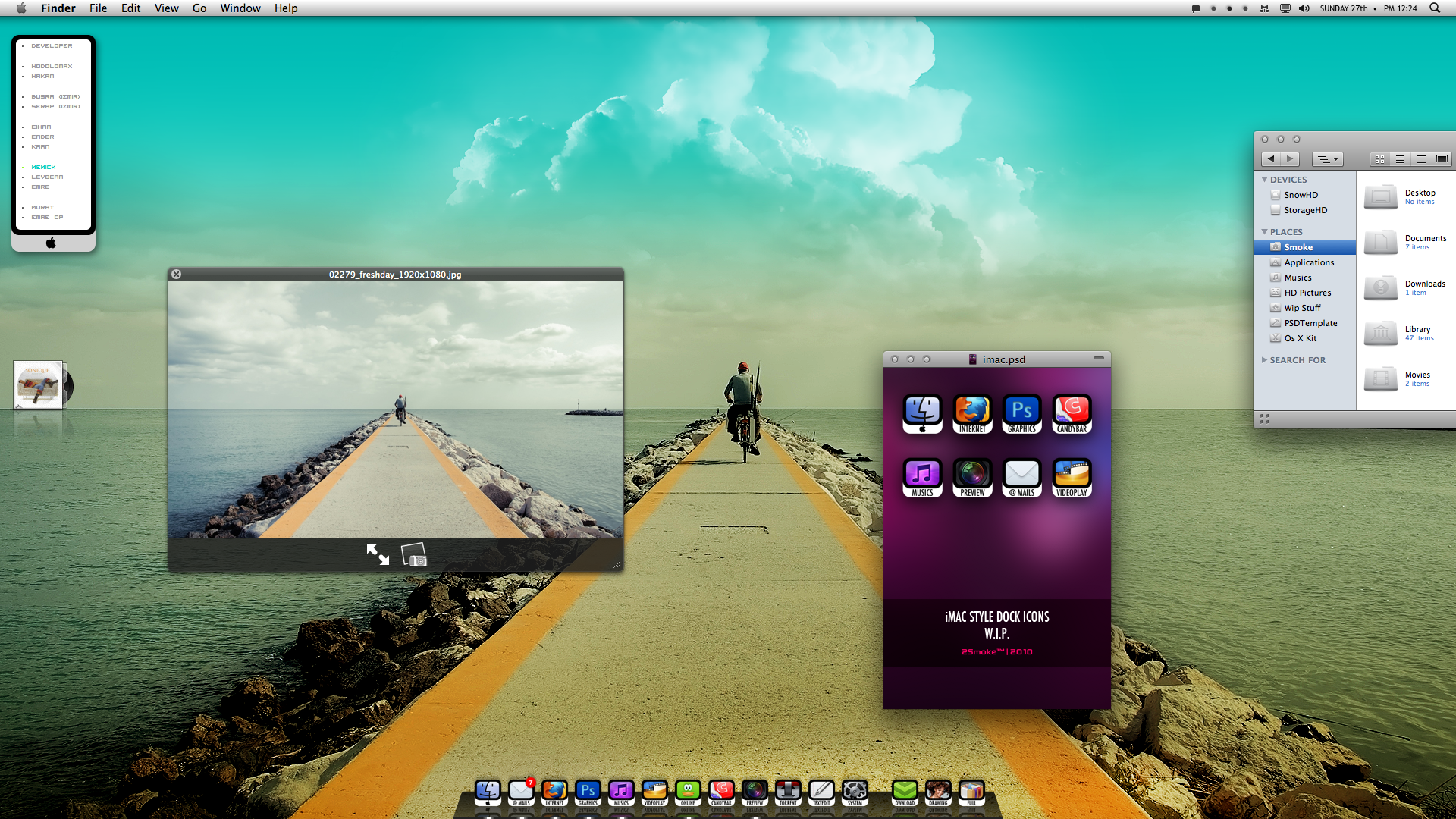The image size is (1456, 819).
Task: Launch Internet (Firefox) from the Dock
Action: coord(554,792)
